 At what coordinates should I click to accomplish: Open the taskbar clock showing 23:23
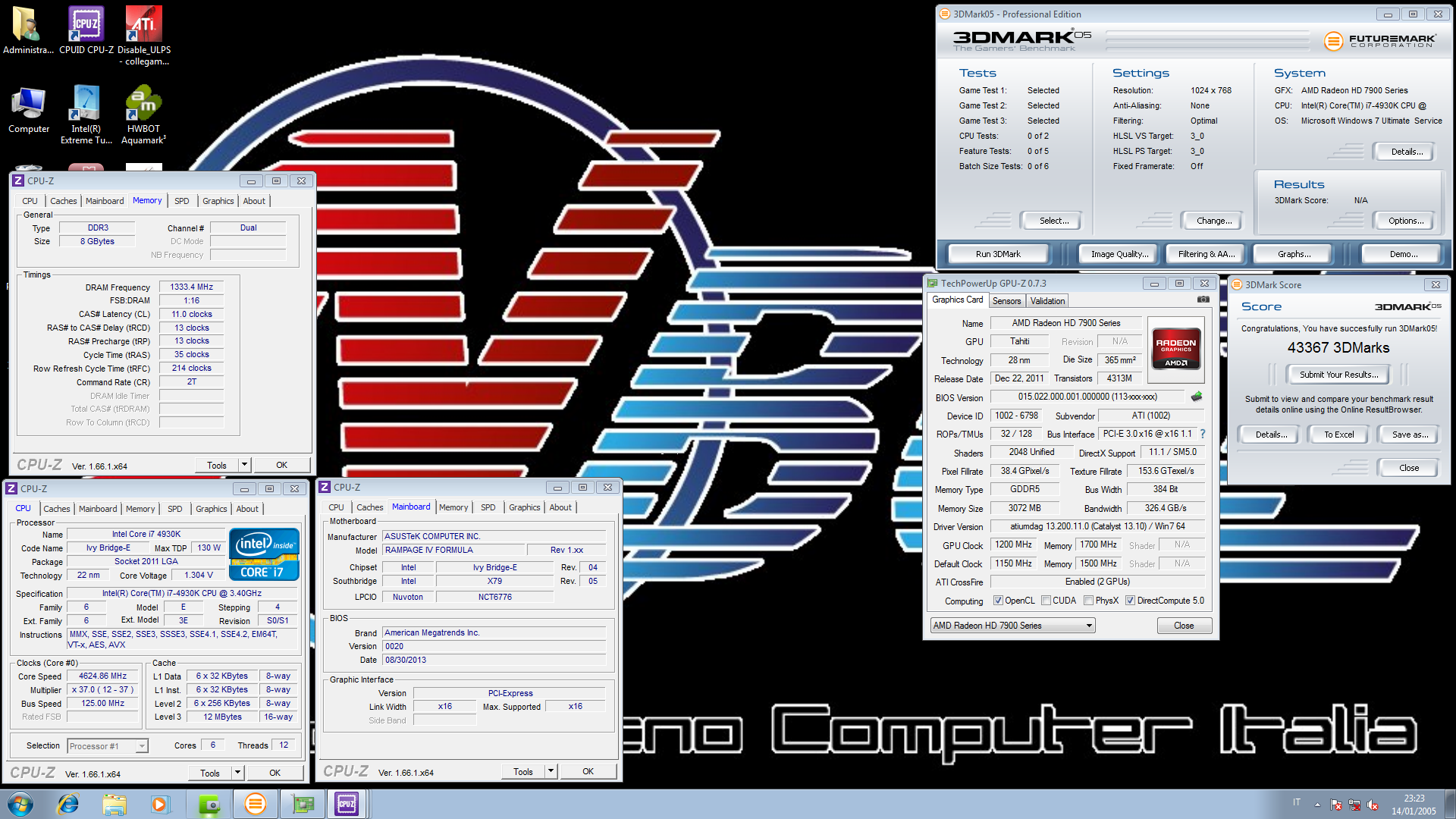(x=1414, y=805)
